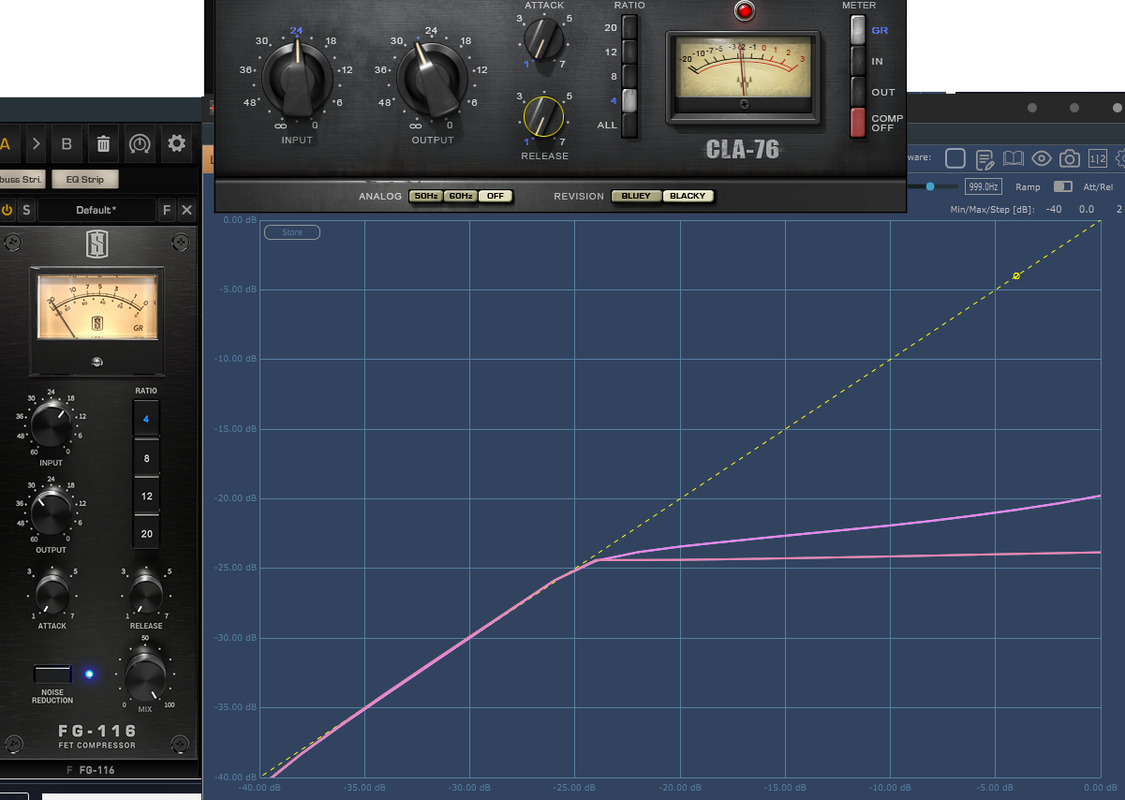The image size is (1125, 800).
Task: Click the CLA-76 red LED indicator
Action: (x=745, y=11)
